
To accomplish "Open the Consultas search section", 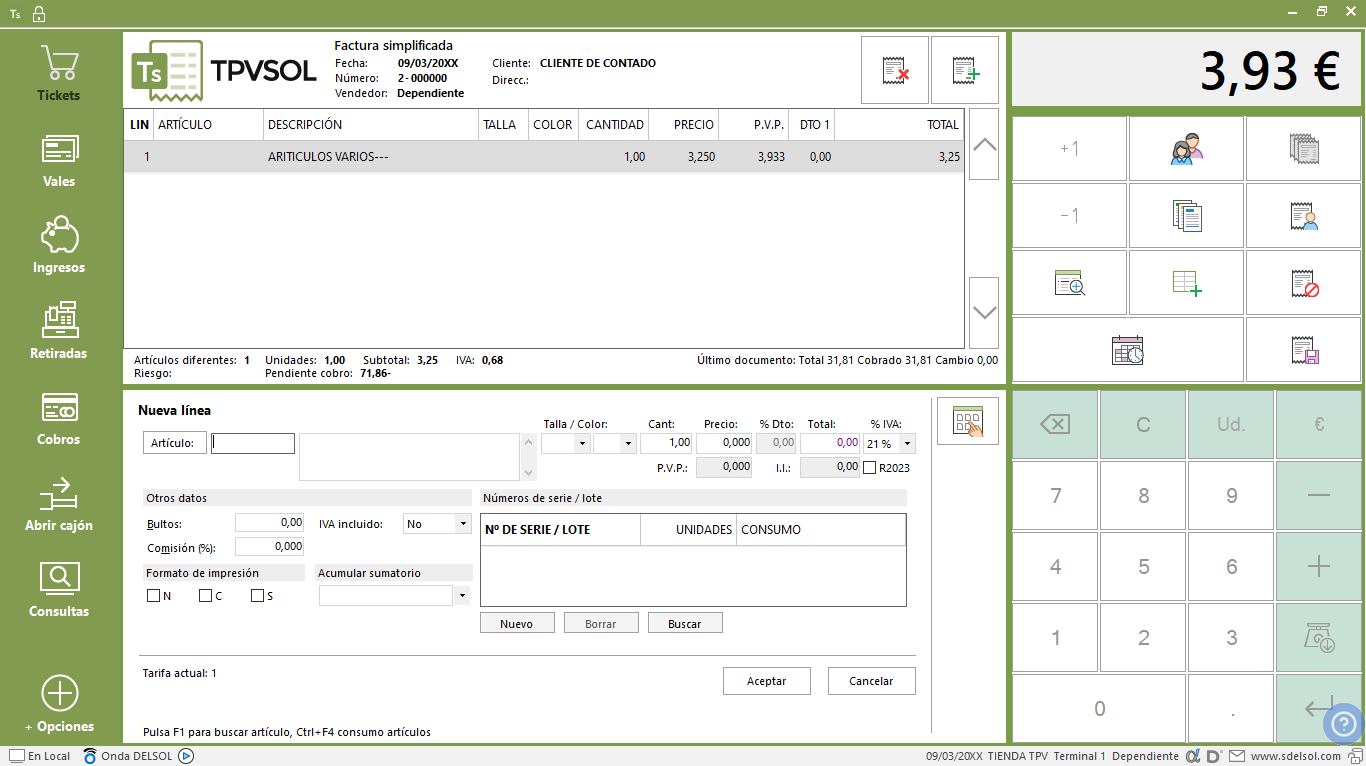I will click(59, 590).
